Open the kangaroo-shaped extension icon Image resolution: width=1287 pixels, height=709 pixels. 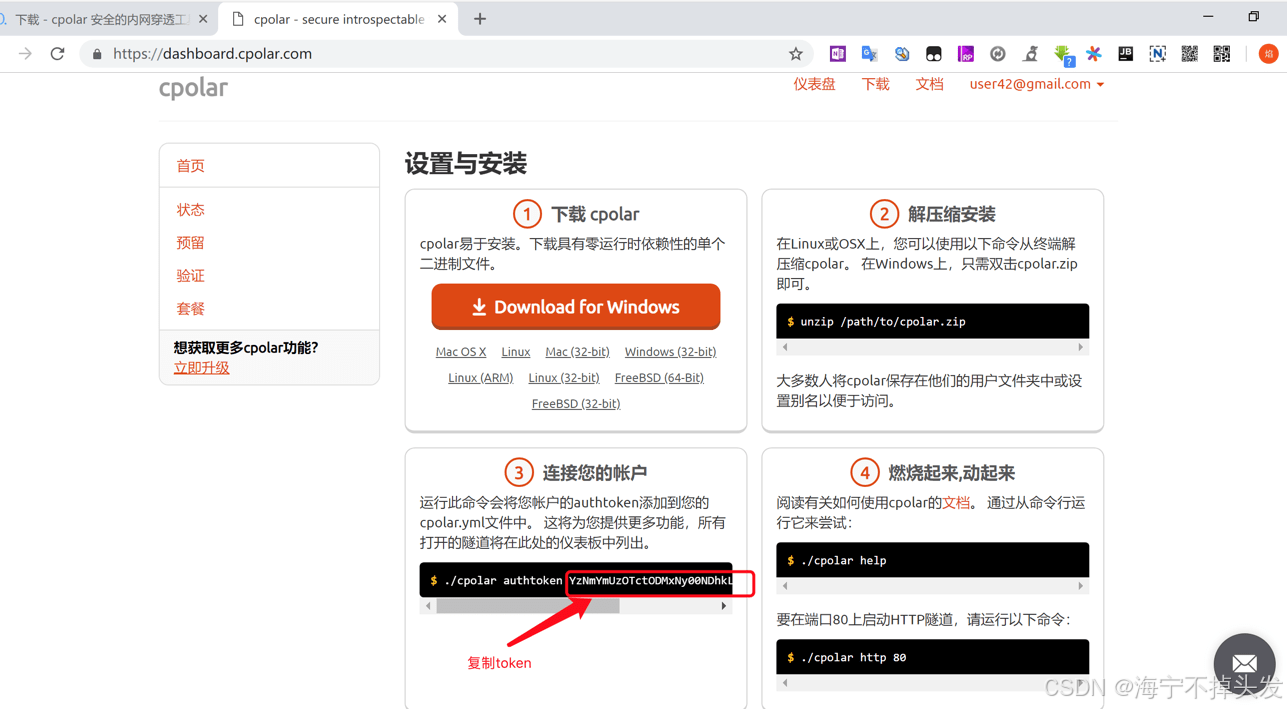(x=1030, y=54)
